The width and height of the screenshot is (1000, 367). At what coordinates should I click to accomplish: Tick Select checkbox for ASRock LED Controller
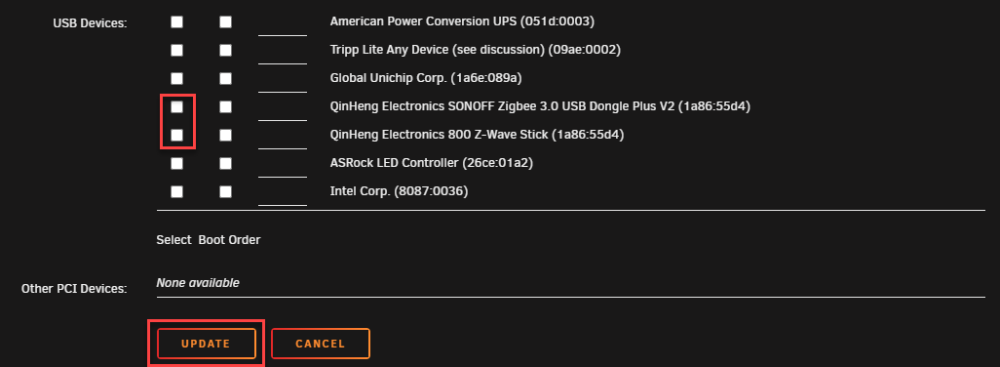[x=177, y=163]
